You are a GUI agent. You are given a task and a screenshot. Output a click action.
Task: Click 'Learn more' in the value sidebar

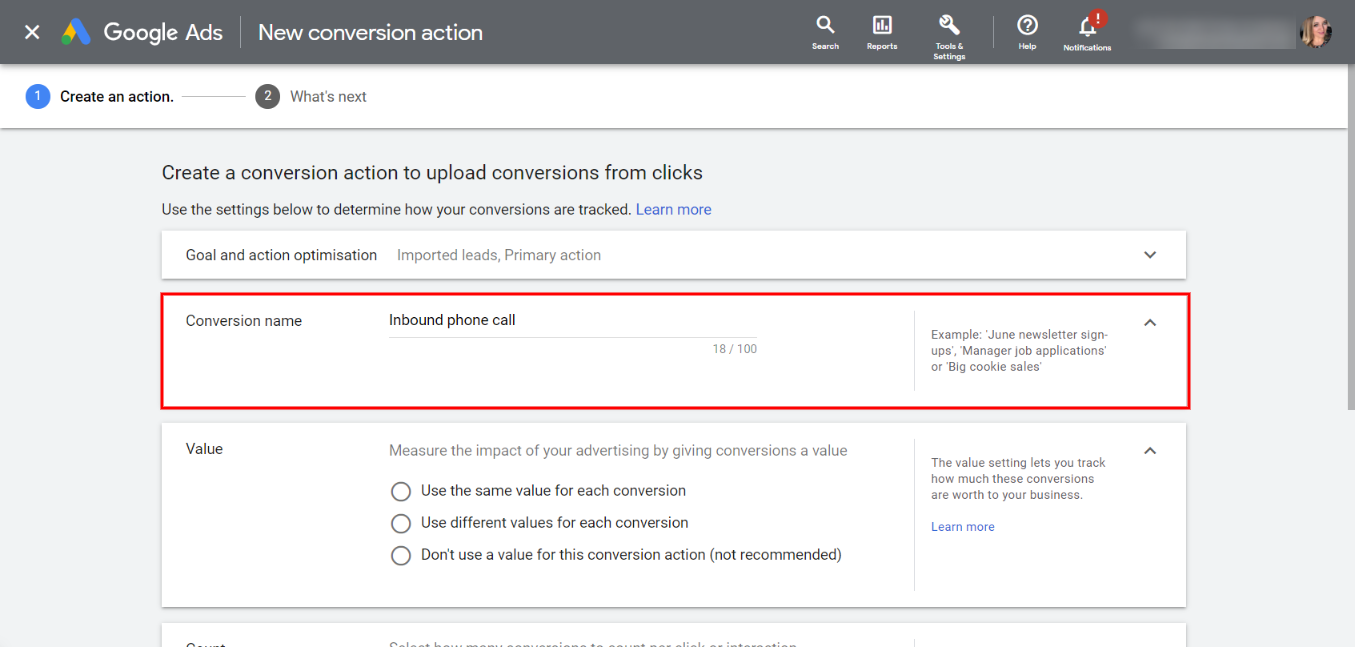(x=962, y=526)
